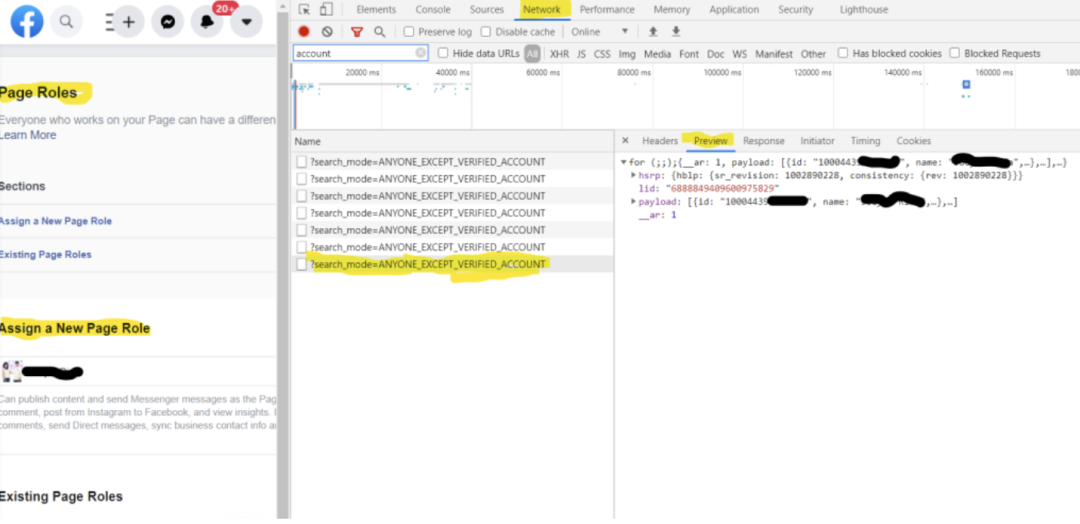Screen dimensions: 1080x524
Task: Clear the account filter text with X icon
Action: pos(420,53)
